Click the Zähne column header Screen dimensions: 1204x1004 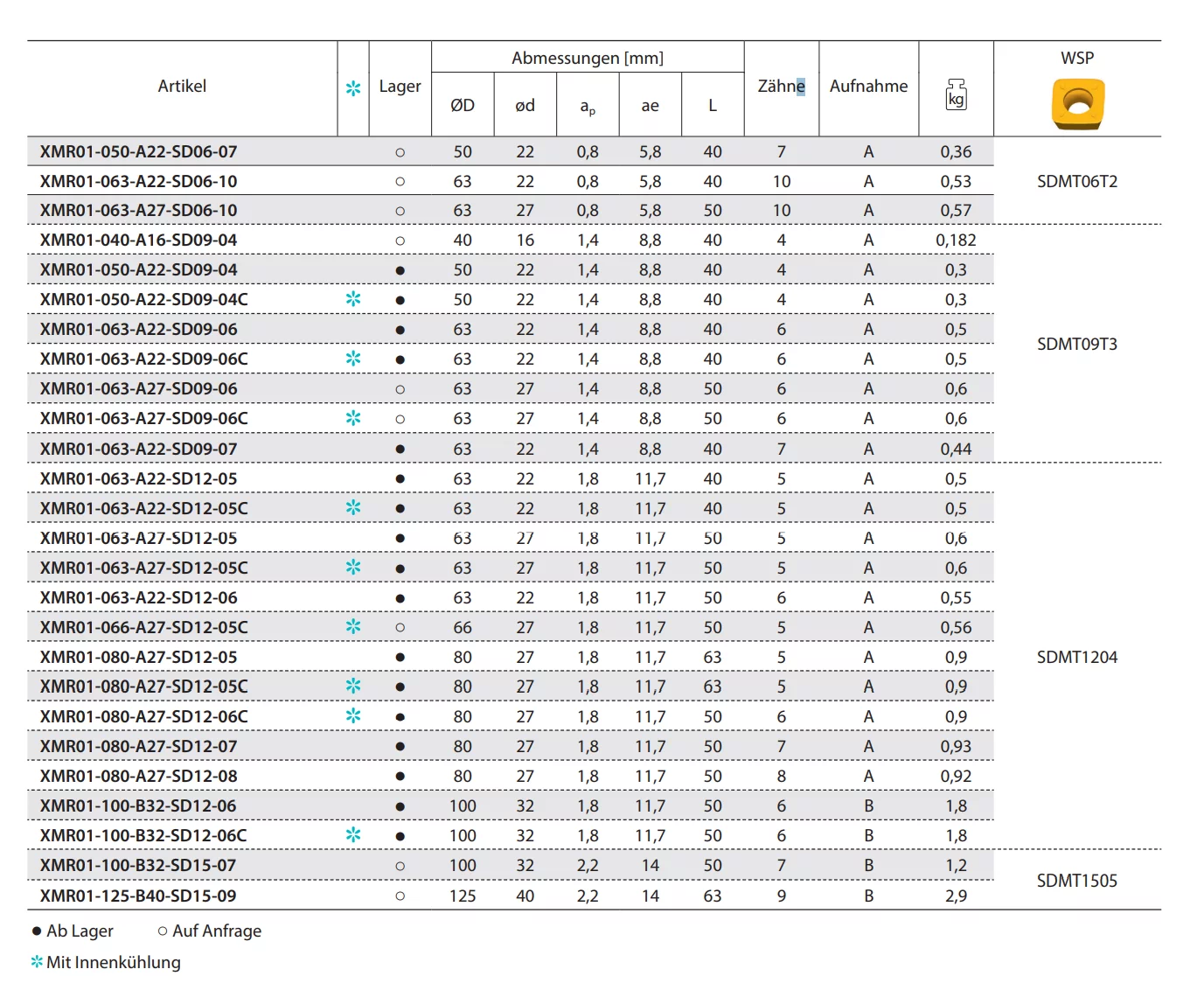click(x=781, y=87)
